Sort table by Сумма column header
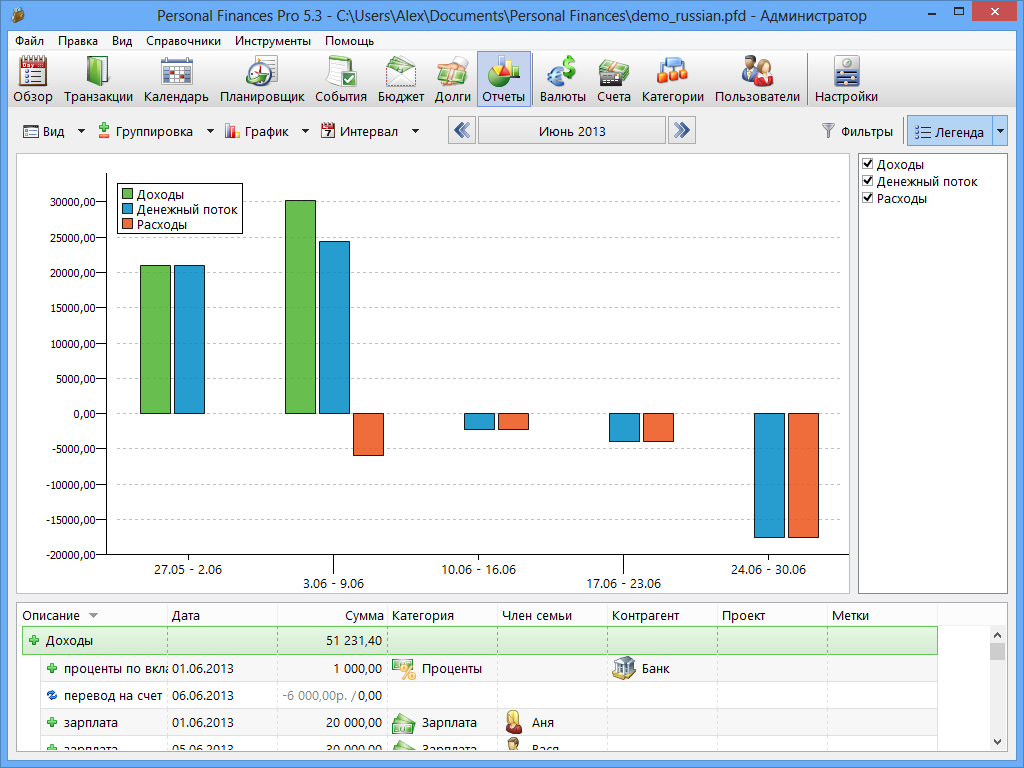Viewport: 1024px width, 768px height. [x=363, y=616]
